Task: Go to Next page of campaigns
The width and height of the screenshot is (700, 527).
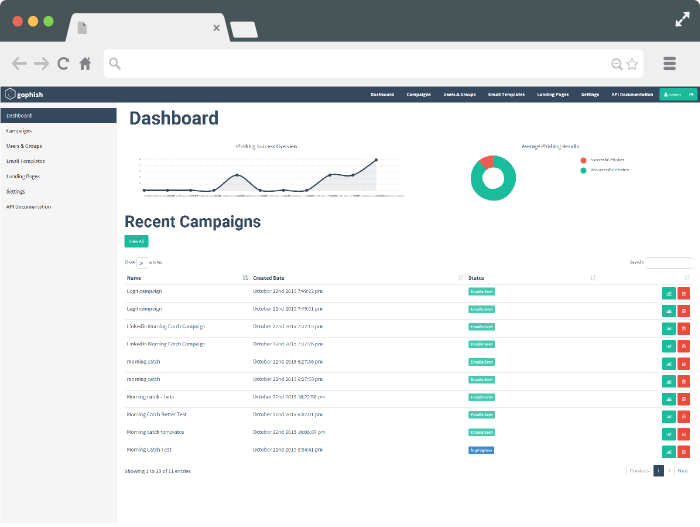Action: pos(683,470)
